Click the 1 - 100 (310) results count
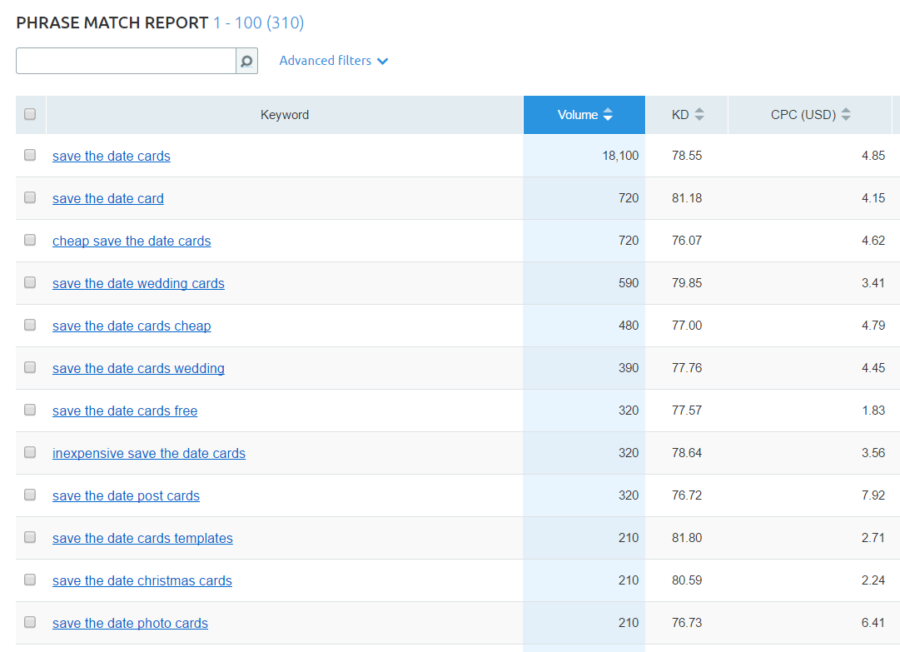The image size is (900, 652). pos(259,23)
